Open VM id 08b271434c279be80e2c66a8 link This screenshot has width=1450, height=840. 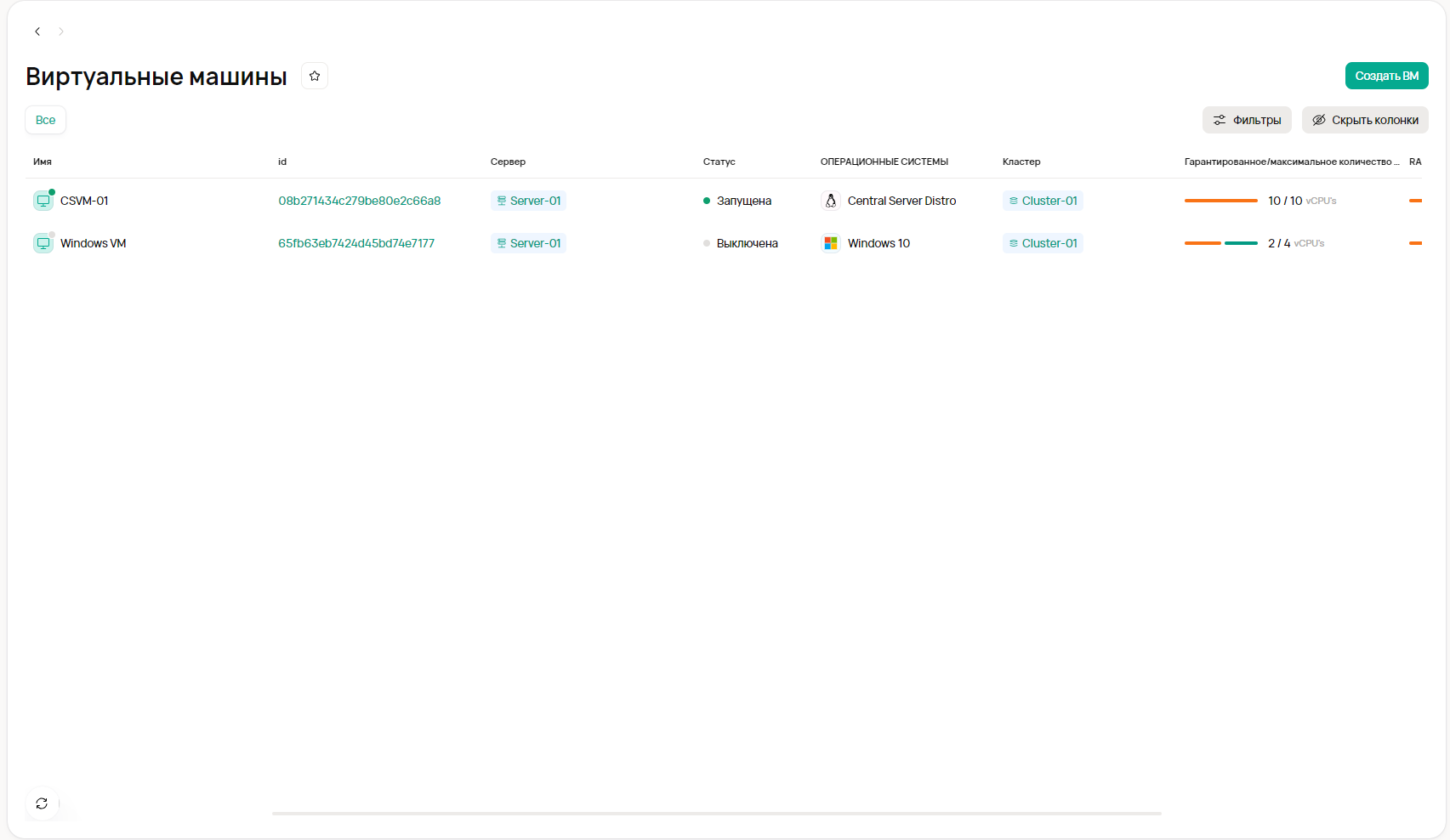tap(360, 201)
